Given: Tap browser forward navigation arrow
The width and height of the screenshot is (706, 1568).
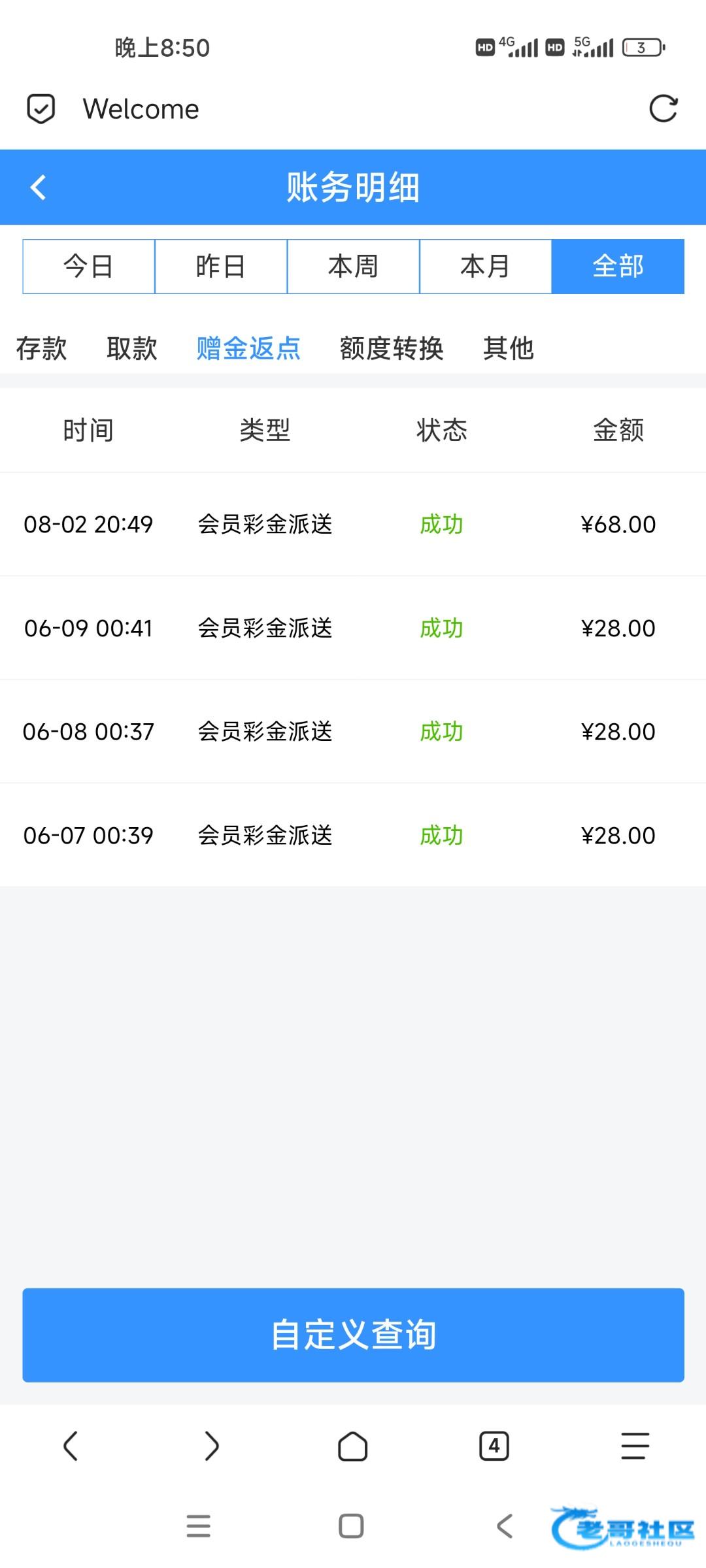Looking at the screenshot, I should coord(212,1446).
